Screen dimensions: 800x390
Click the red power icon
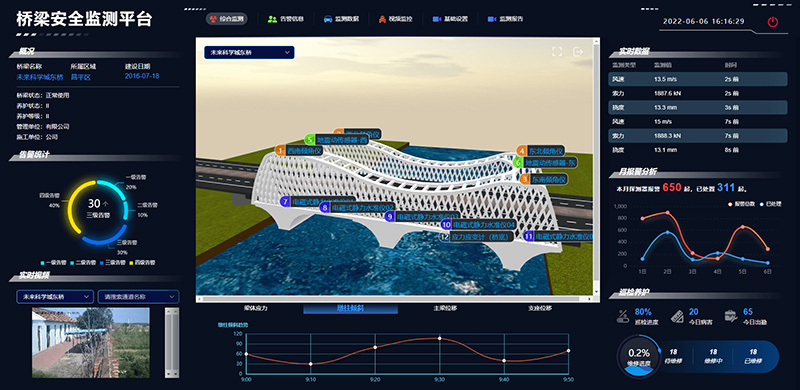click(x=773, y=21)
